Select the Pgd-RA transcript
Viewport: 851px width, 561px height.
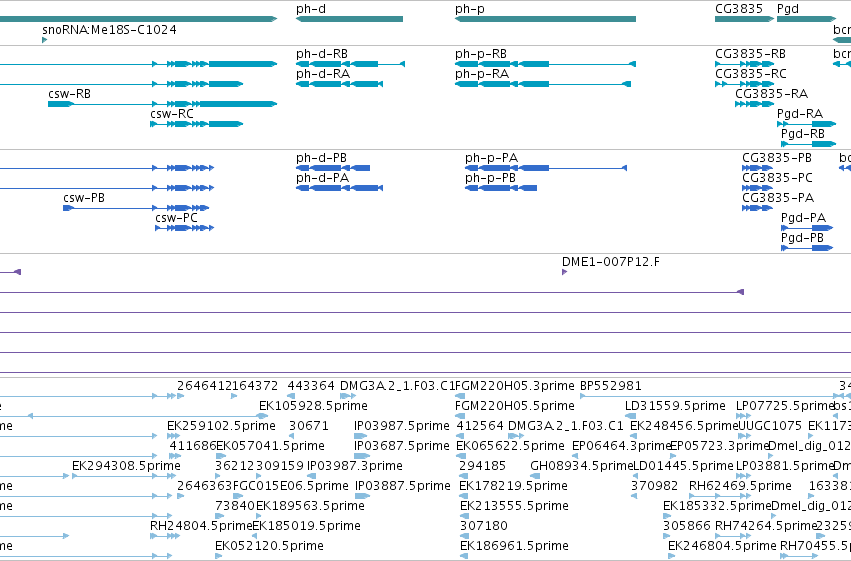[806, 124]
